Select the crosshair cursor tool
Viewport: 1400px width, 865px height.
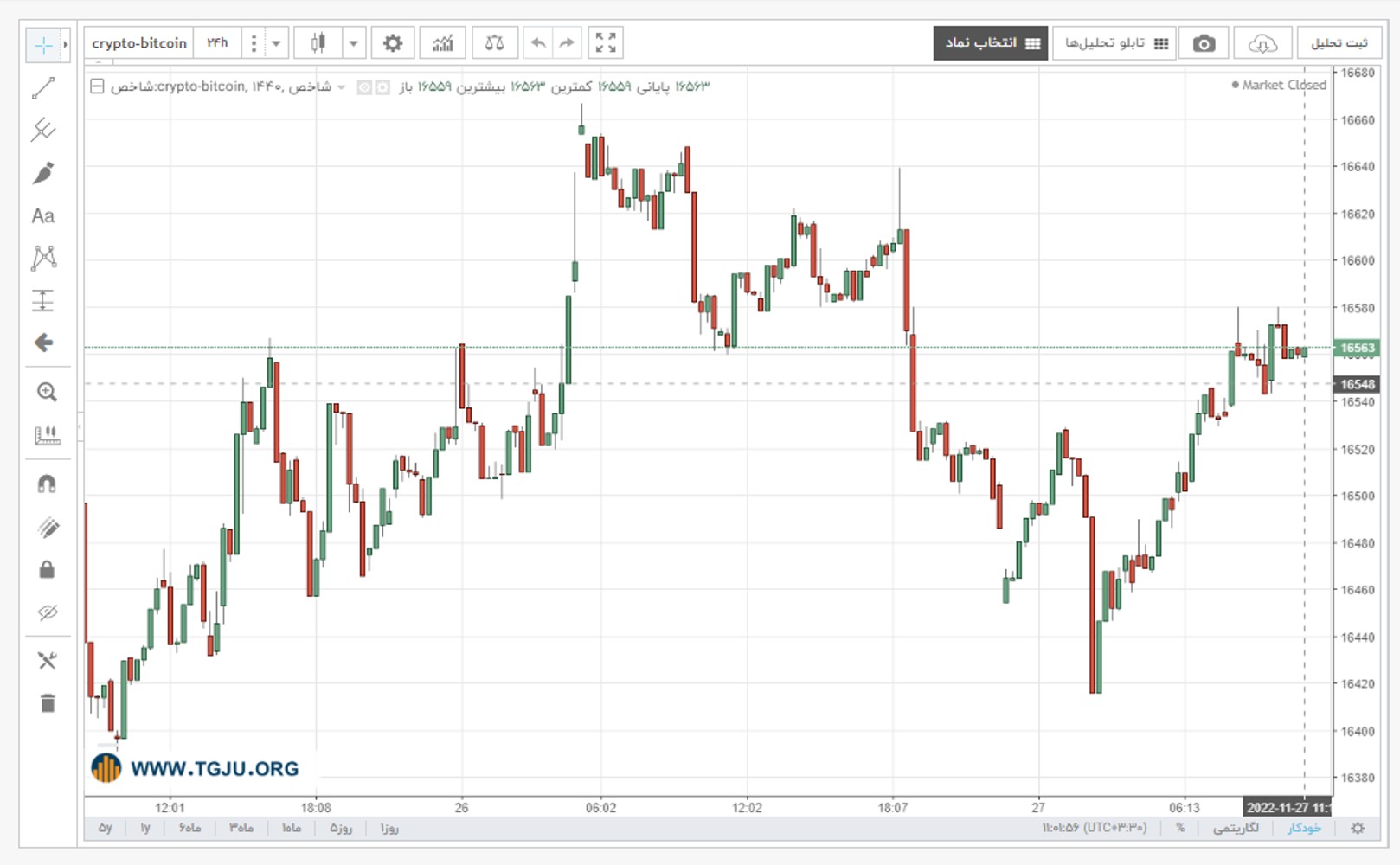[x=42, y=45]
